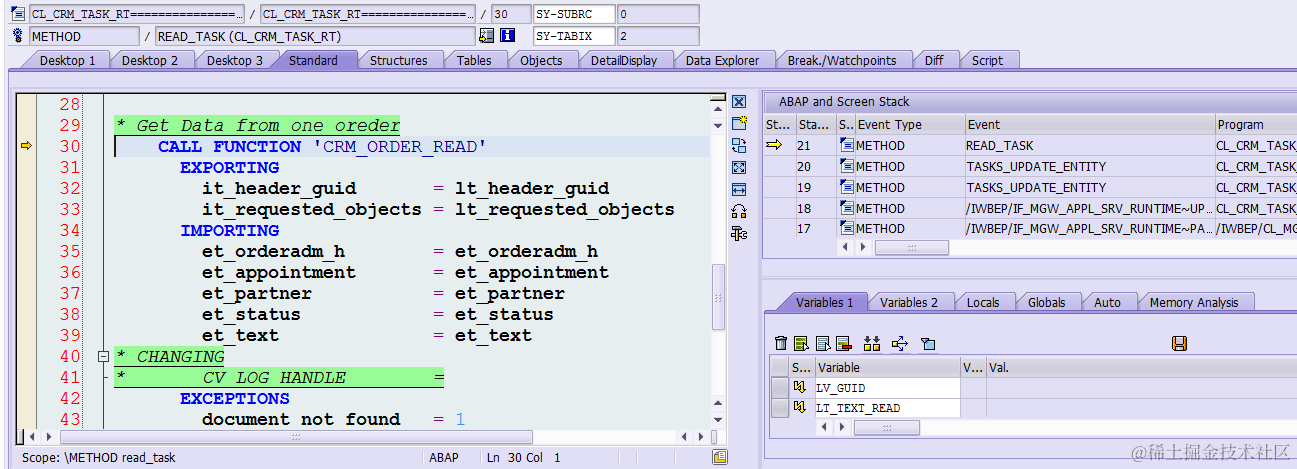
Task: Click the Program column header in stack
Action: 1255,125
